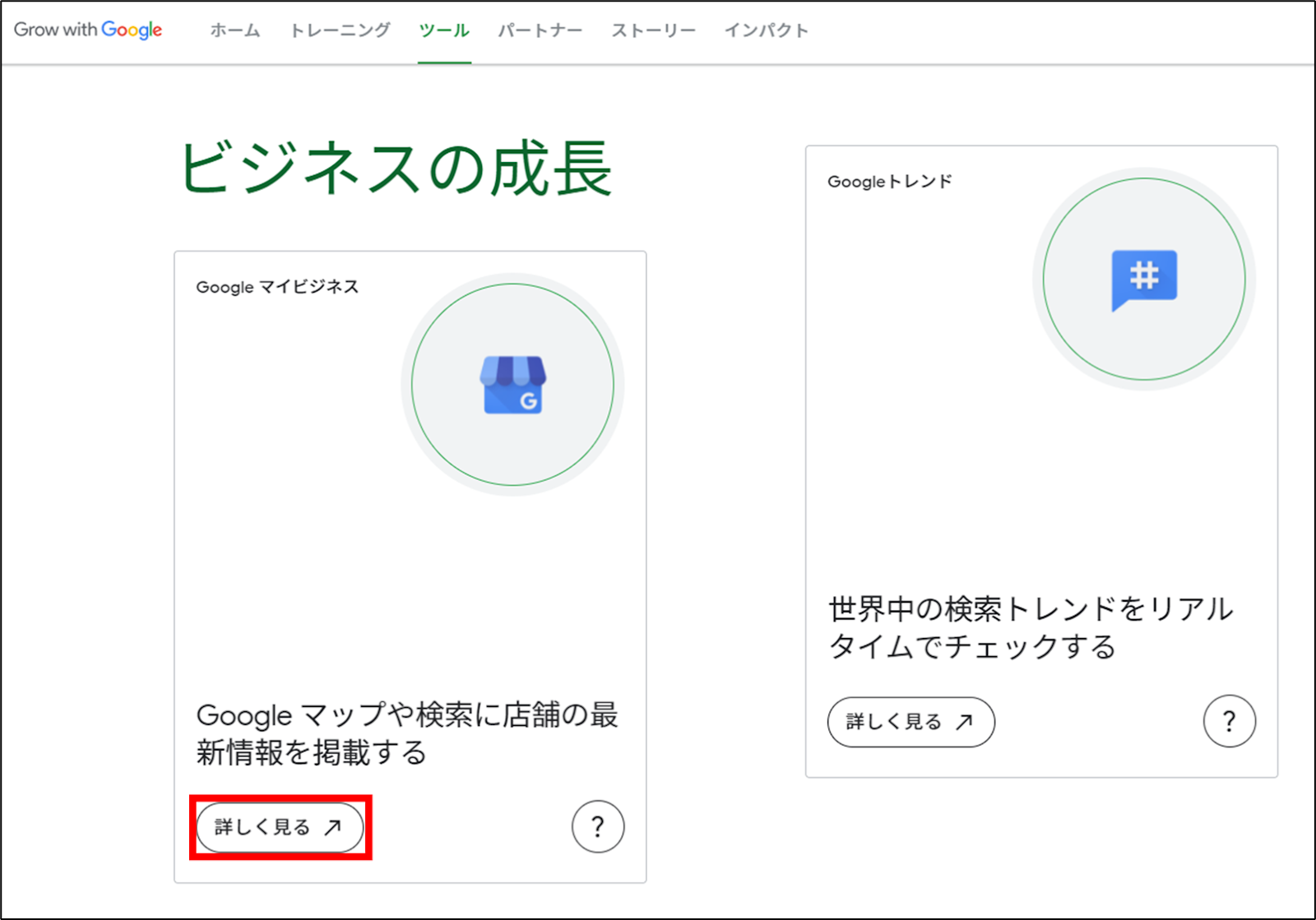
Task: Open the ストーリー nav item
Action: click(654, 30)
